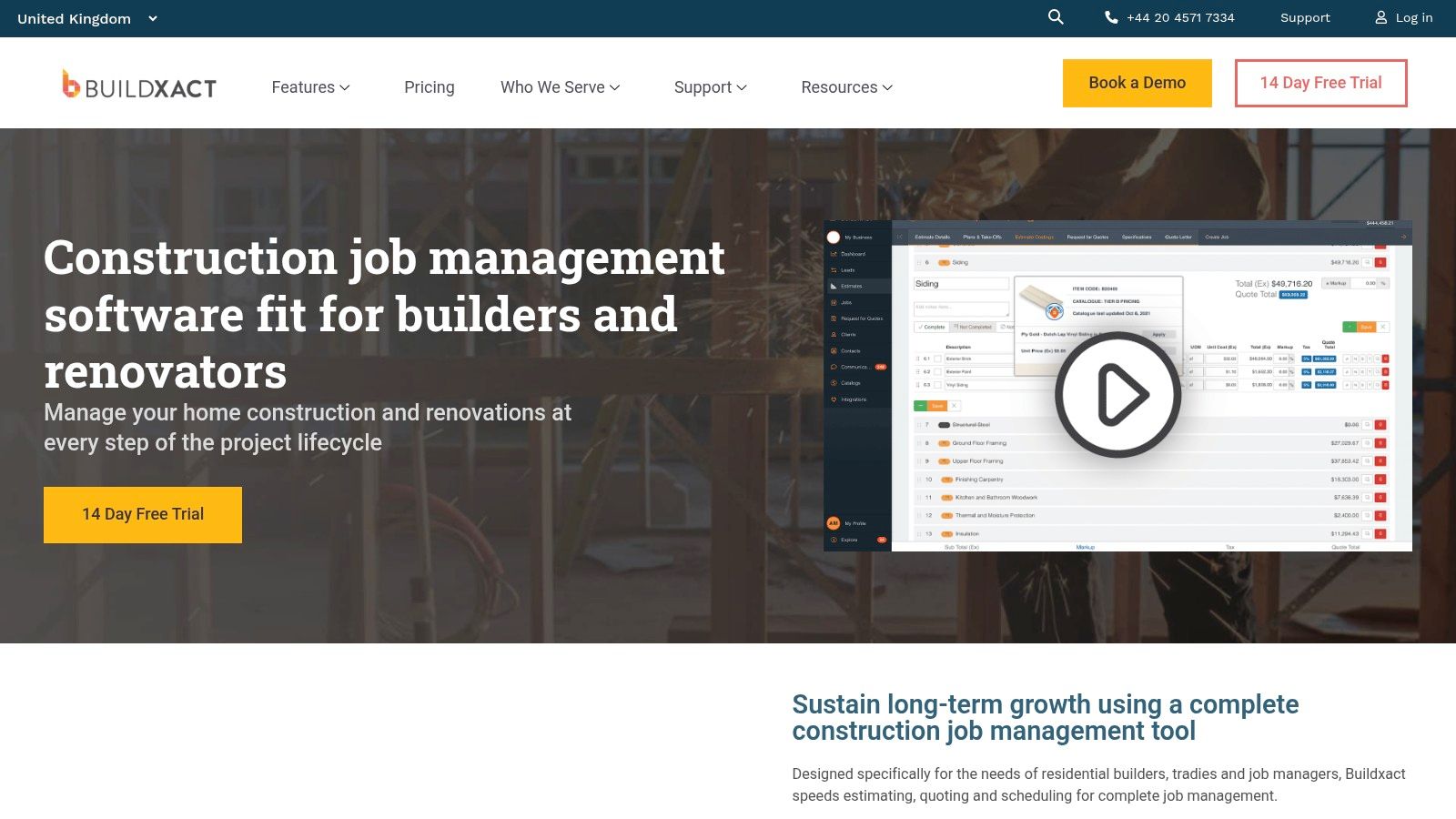Open the Buildxact logo home link
The height and width of the screenshot is (819, 1456).
(x=139, y=85)
